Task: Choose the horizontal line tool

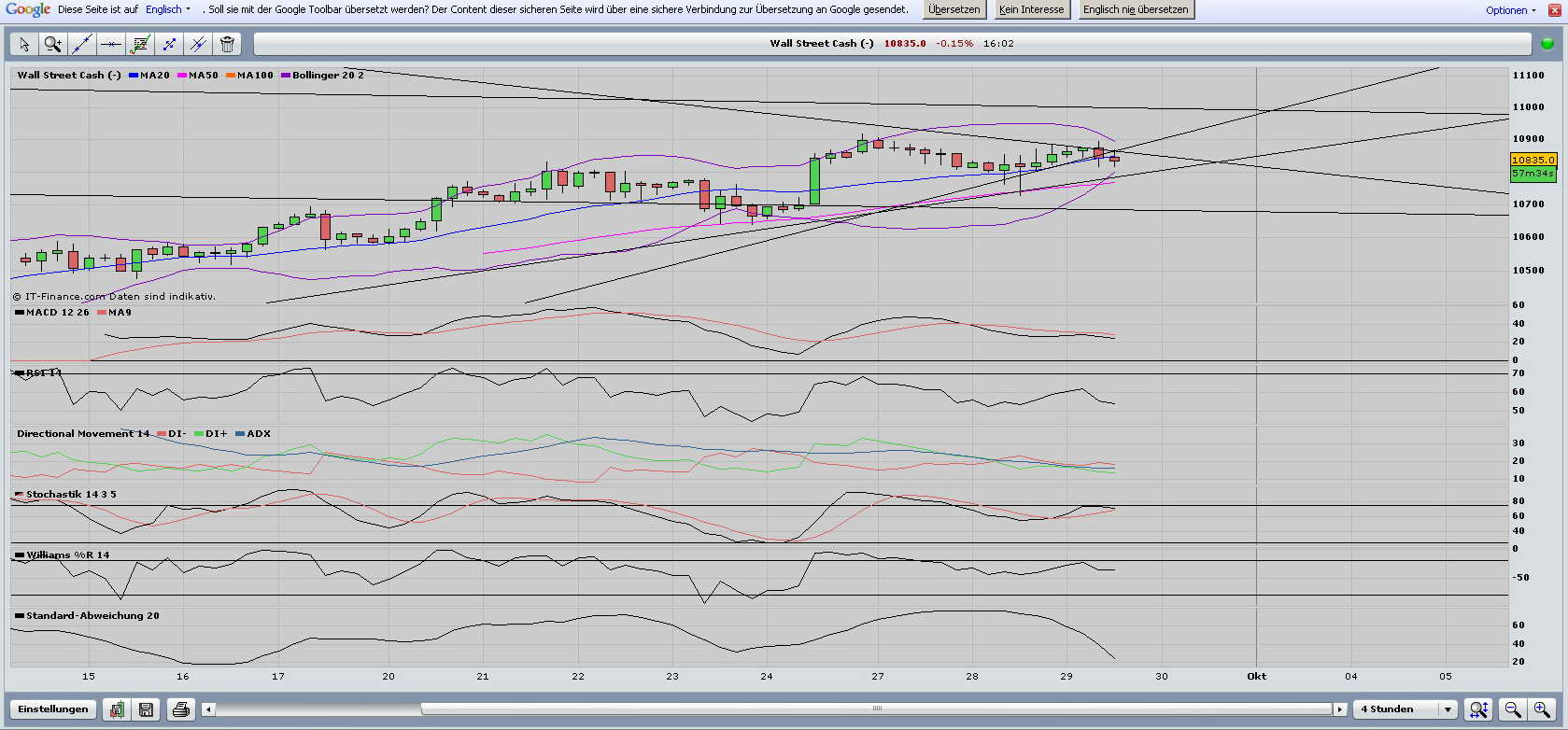Action: (111, 44)
